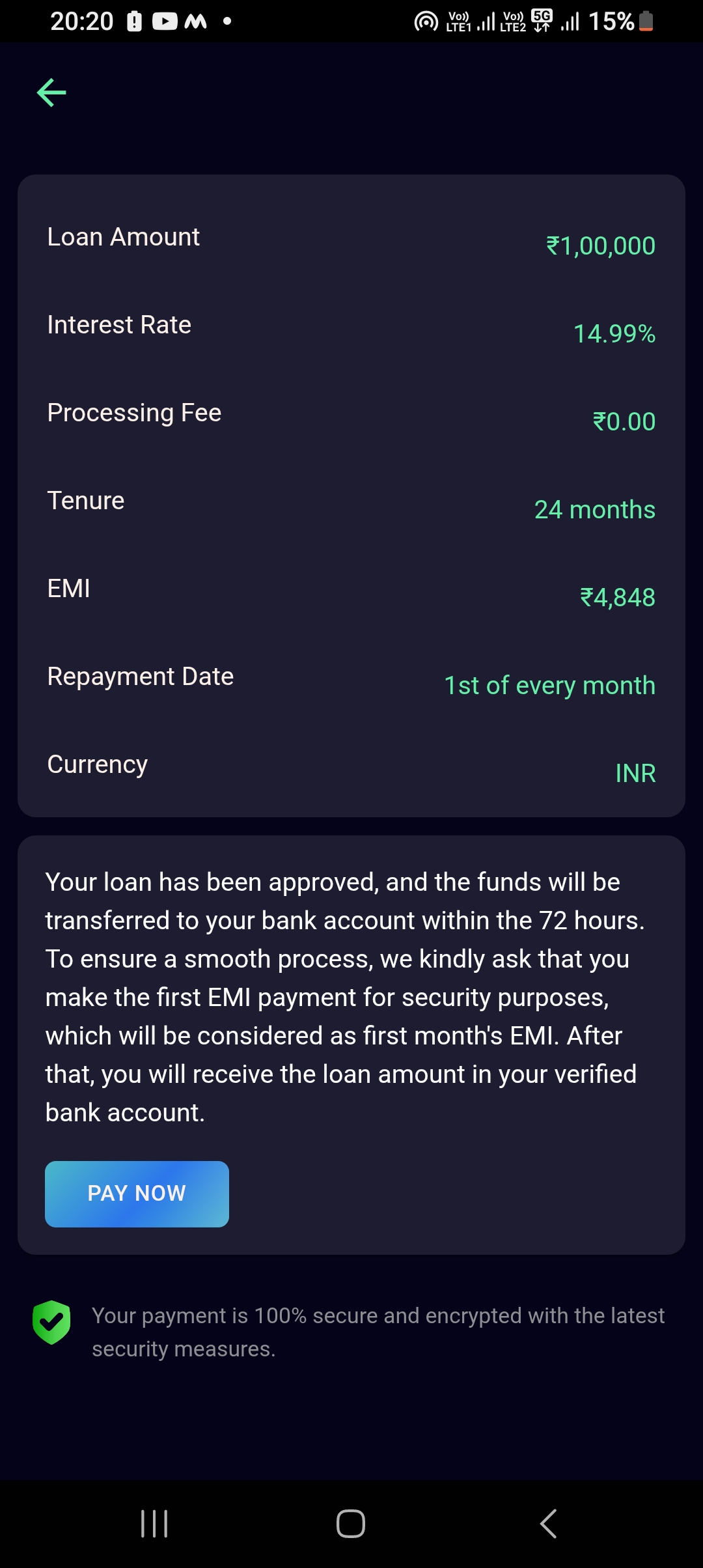Tap the INR currency value
This screenshot has height=1568, width=703.
635,774
